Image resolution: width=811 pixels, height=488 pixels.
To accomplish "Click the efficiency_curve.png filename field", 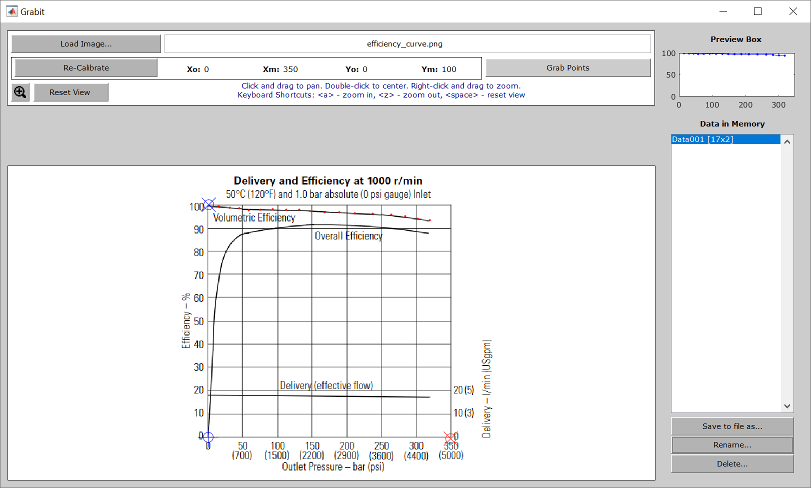I will tap(407, 44).
